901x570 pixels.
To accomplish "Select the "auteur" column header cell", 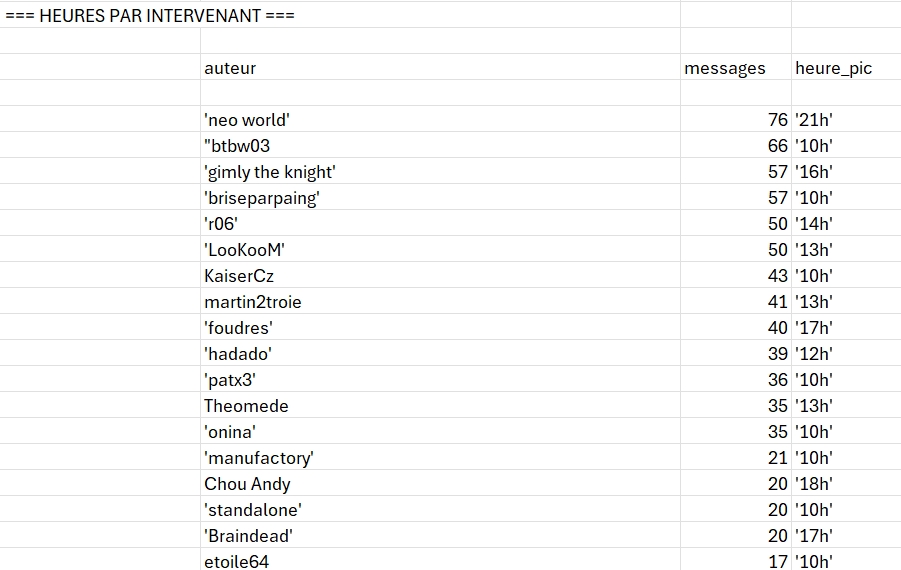I will [230, 68].
